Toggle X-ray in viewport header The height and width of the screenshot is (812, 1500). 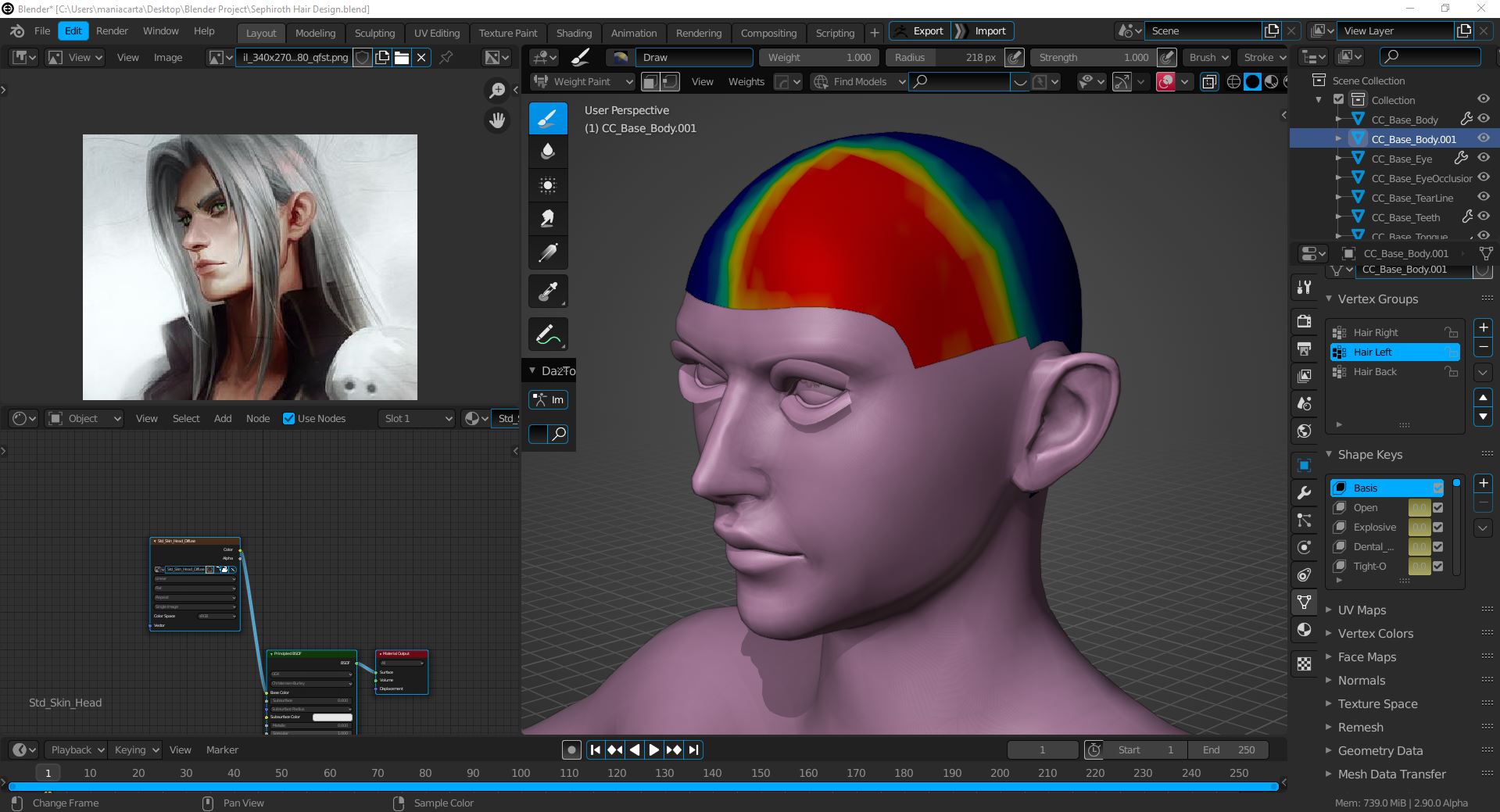point(1208,81)
